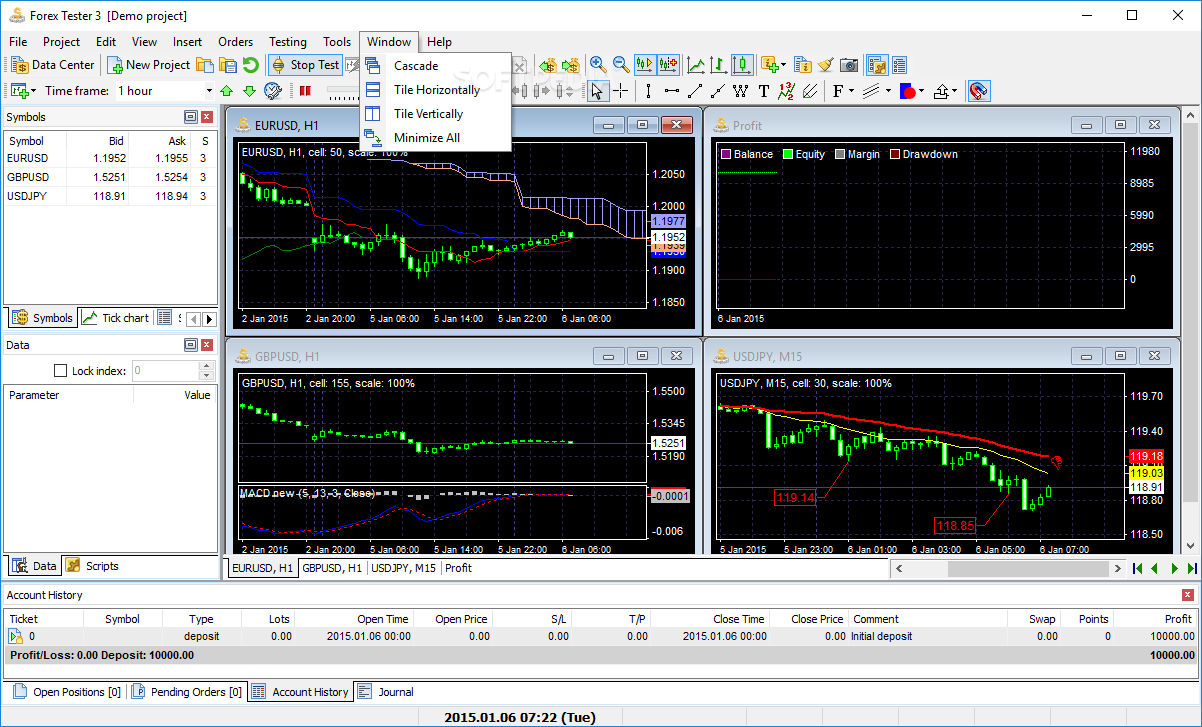Viewport: 1202px width, 727px height.
Task: Open the Insert menu
Action: [187, 42]
